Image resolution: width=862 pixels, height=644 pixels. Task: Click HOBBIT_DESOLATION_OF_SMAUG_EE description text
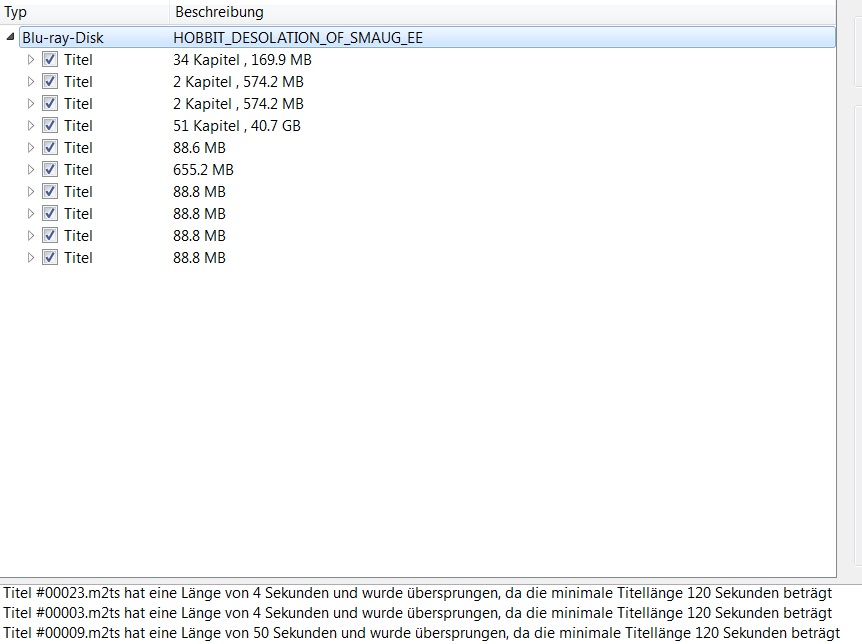tap(298, 37)
